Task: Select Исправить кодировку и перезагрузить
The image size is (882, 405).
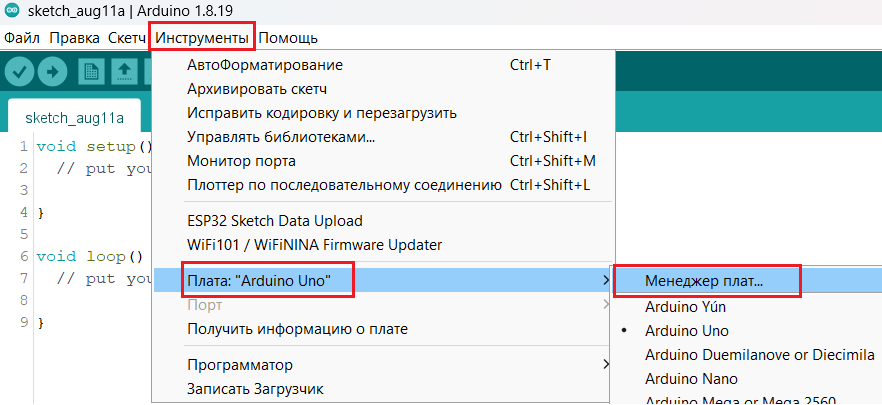Action: click(x=385, y=113)
